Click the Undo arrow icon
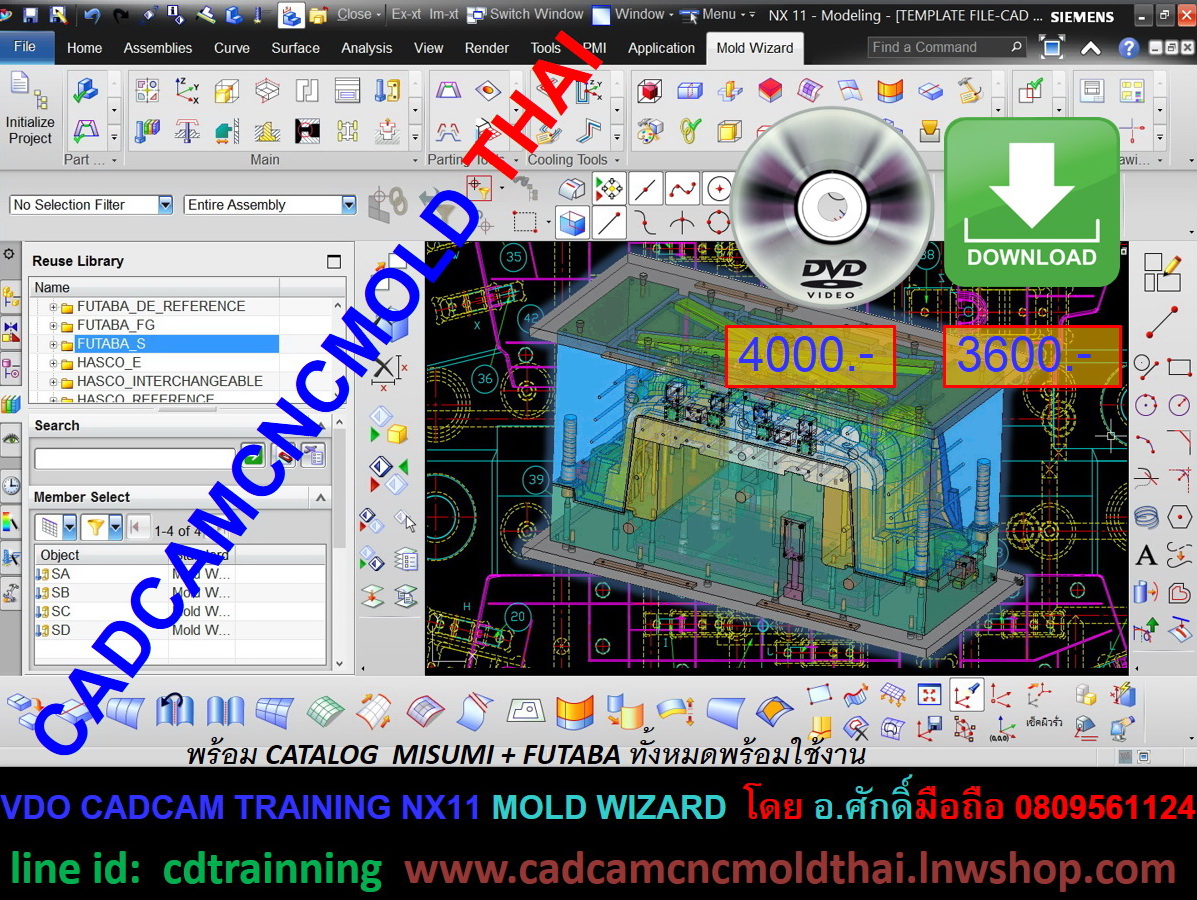Image resolution: width=1197 pixels, height=900 pixels. 92,15
